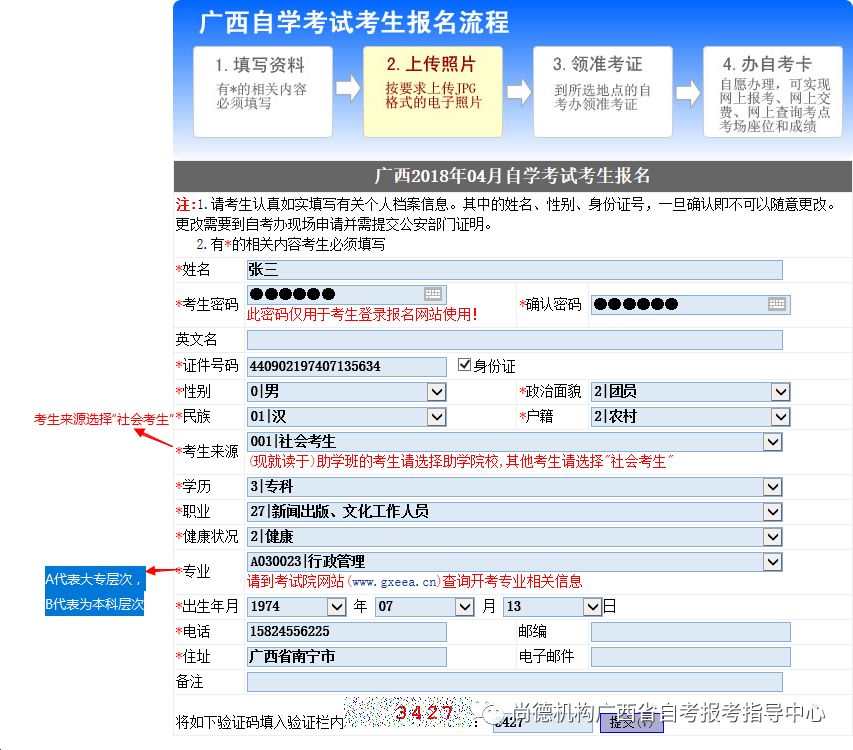The height and width of the screenshot is (750, 853).
Task: Select step 3 领准考证 box
Action: pos(603,91)
